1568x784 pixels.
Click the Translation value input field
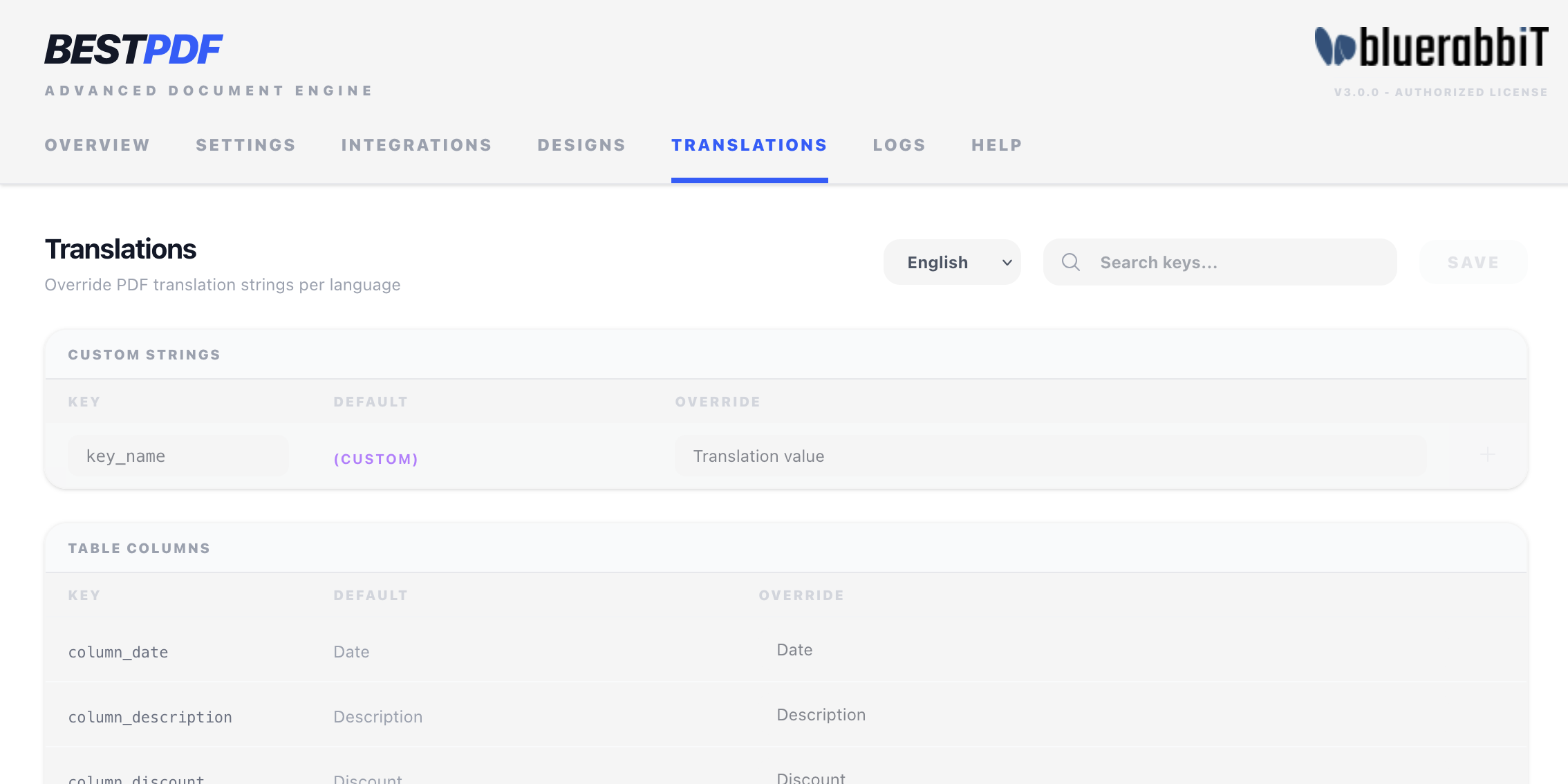[1050, 456]
